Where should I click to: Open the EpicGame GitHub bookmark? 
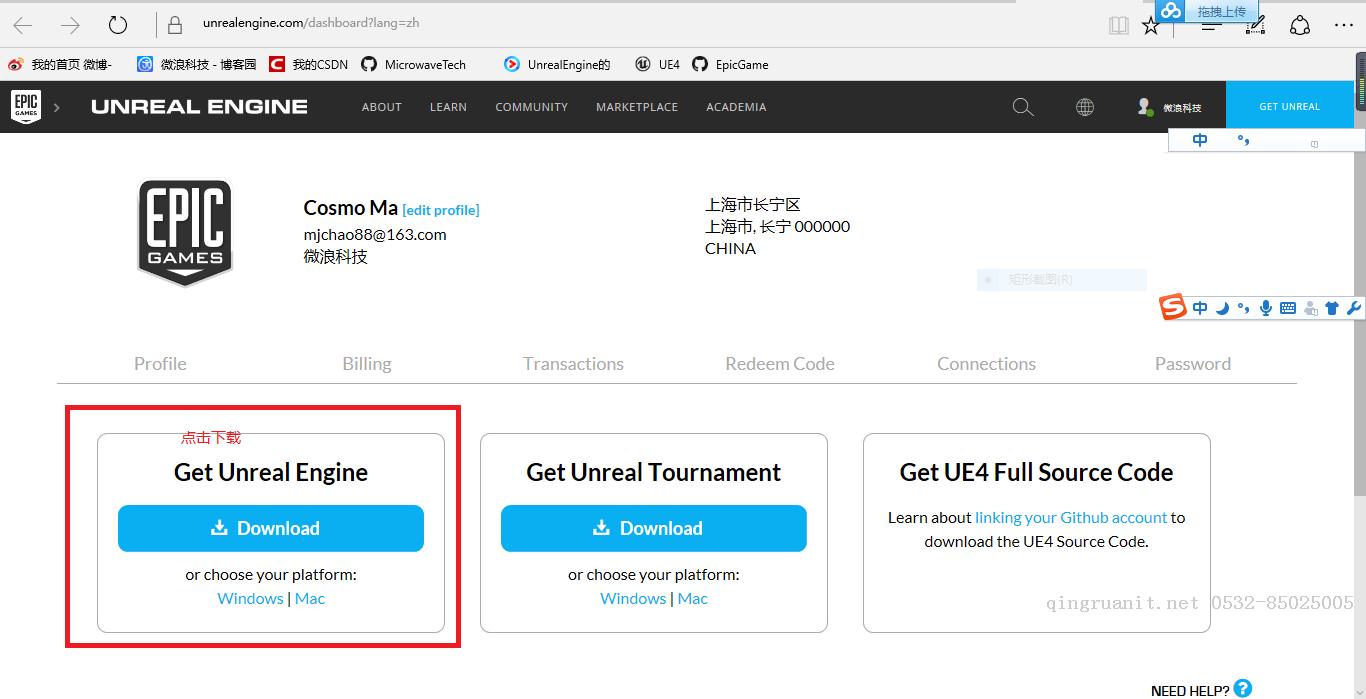730,64
